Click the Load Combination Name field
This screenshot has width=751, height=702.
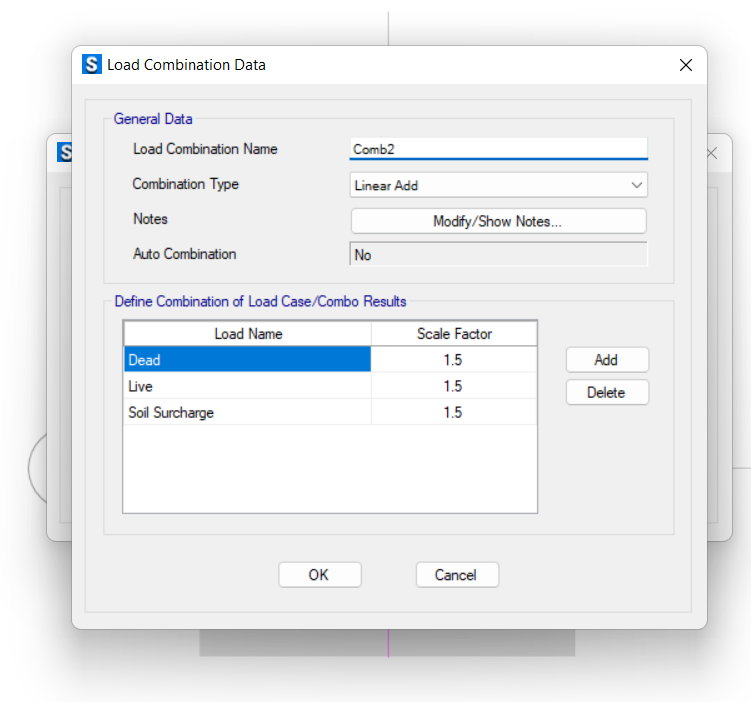498,149
